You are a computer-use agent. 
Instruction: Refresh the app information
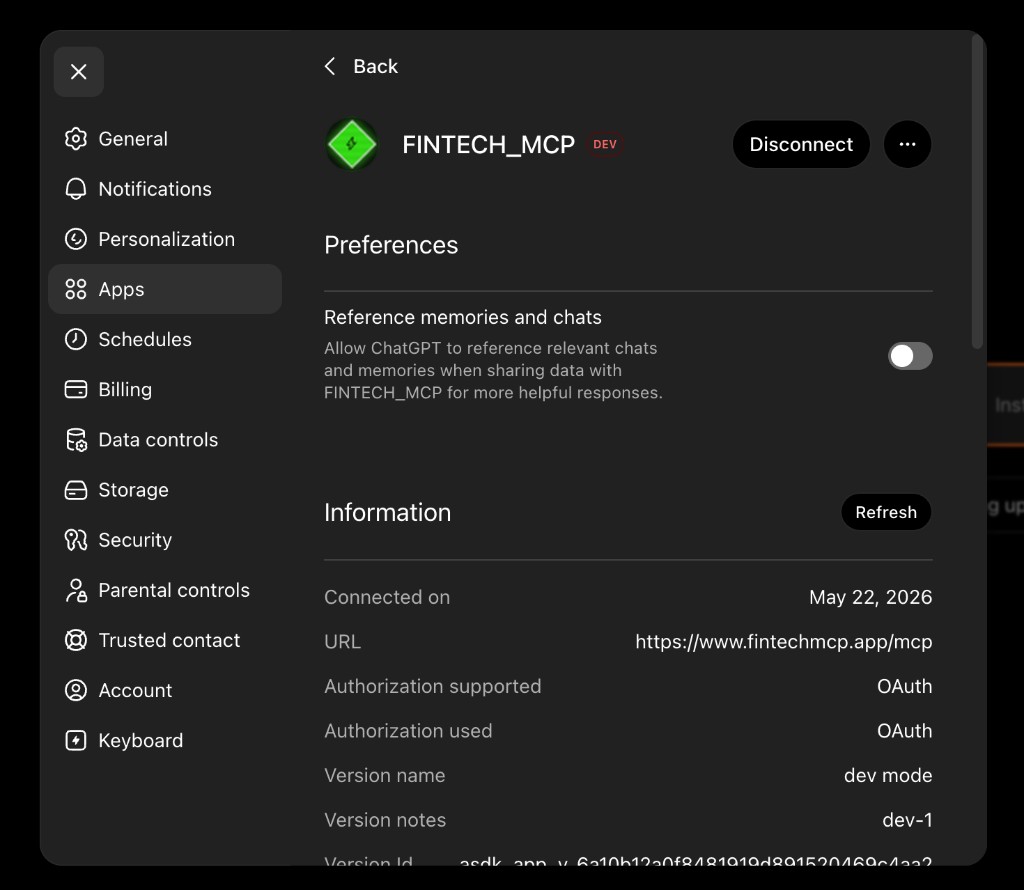[886, 512]
